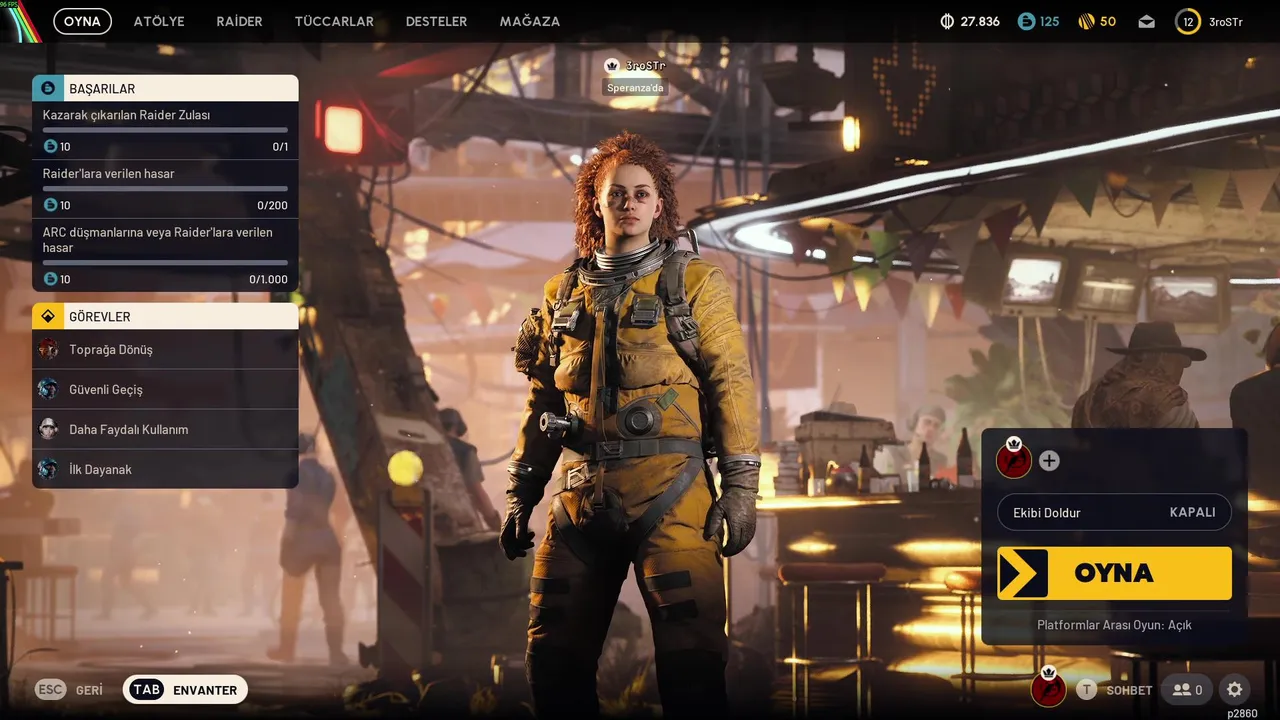Click the Daha Faydalı Kullanım quest giver portrait
This screenshot has height=720, width=1280.
tap(48, 429)
